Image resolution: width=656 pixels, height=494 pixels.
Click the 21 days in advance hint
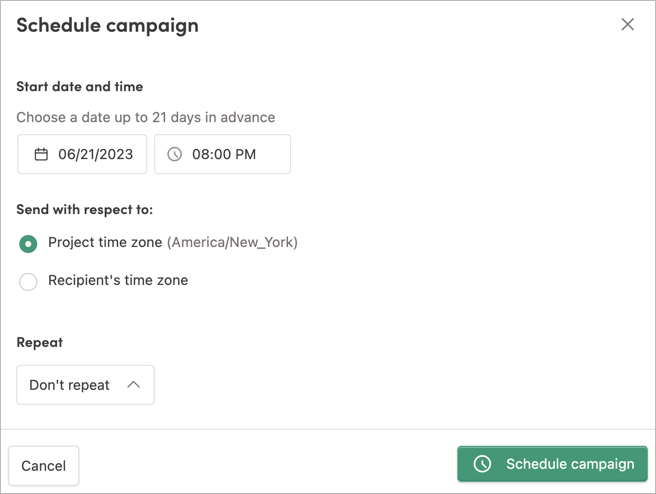(146, 118)
